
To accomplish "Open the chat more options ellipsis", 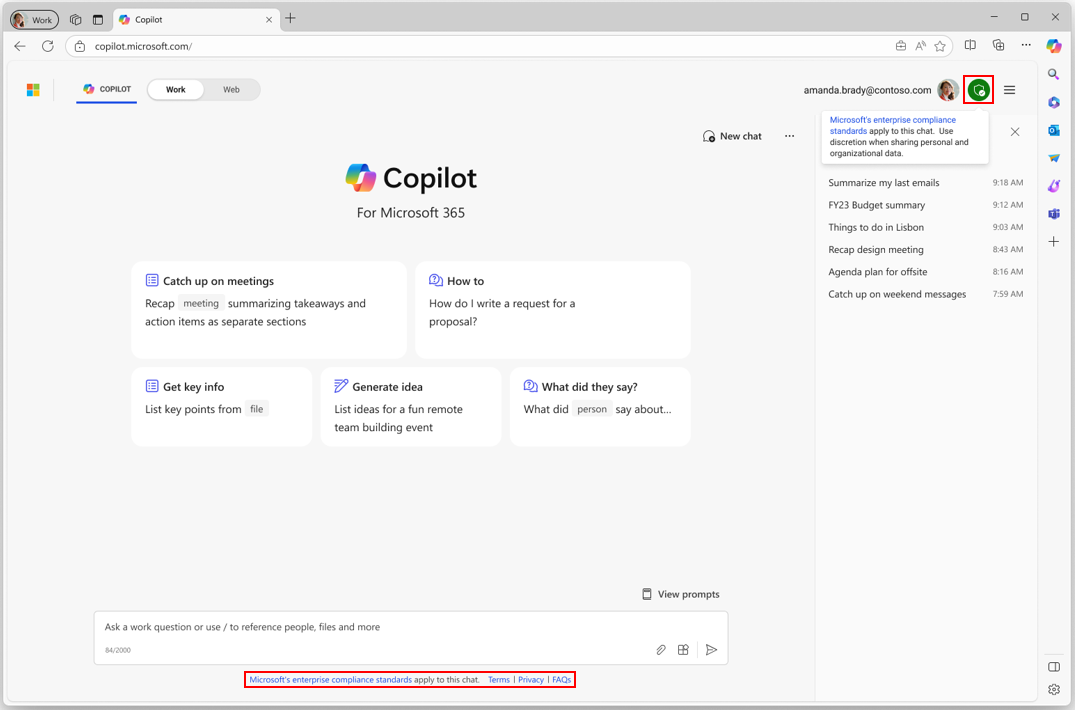I will pos(789,136).
